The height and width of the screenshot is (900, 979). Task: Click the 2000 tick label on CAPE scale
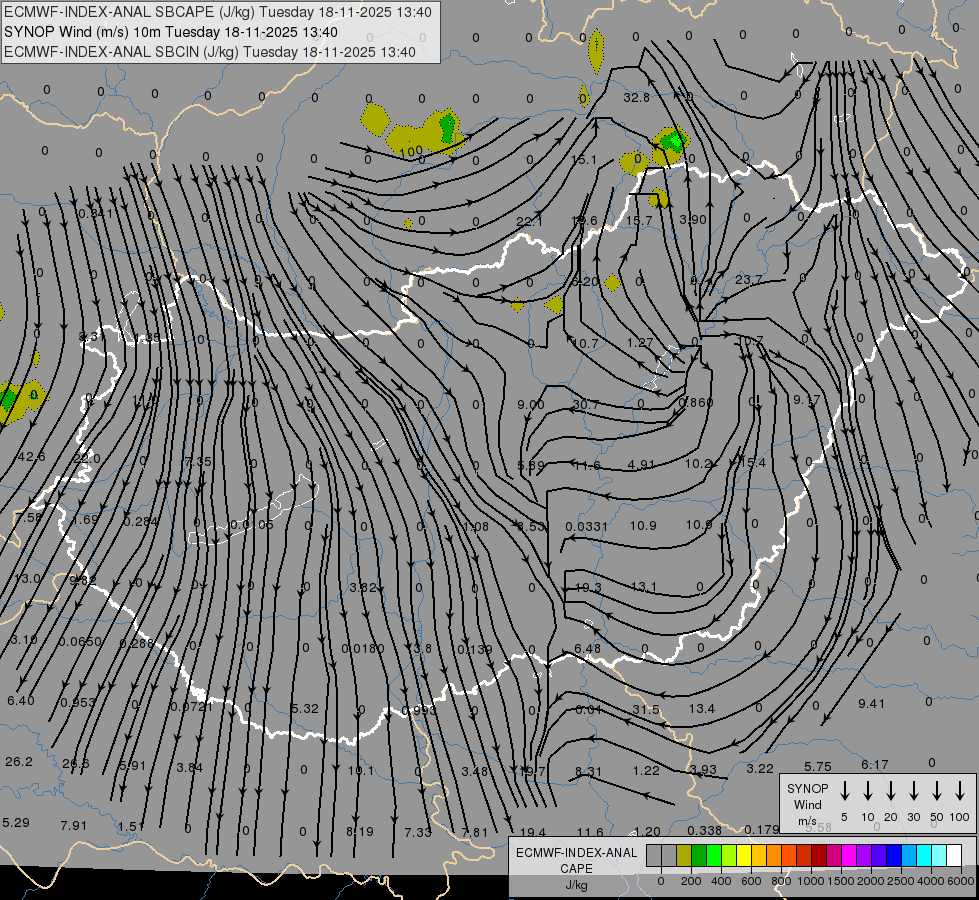871,881
